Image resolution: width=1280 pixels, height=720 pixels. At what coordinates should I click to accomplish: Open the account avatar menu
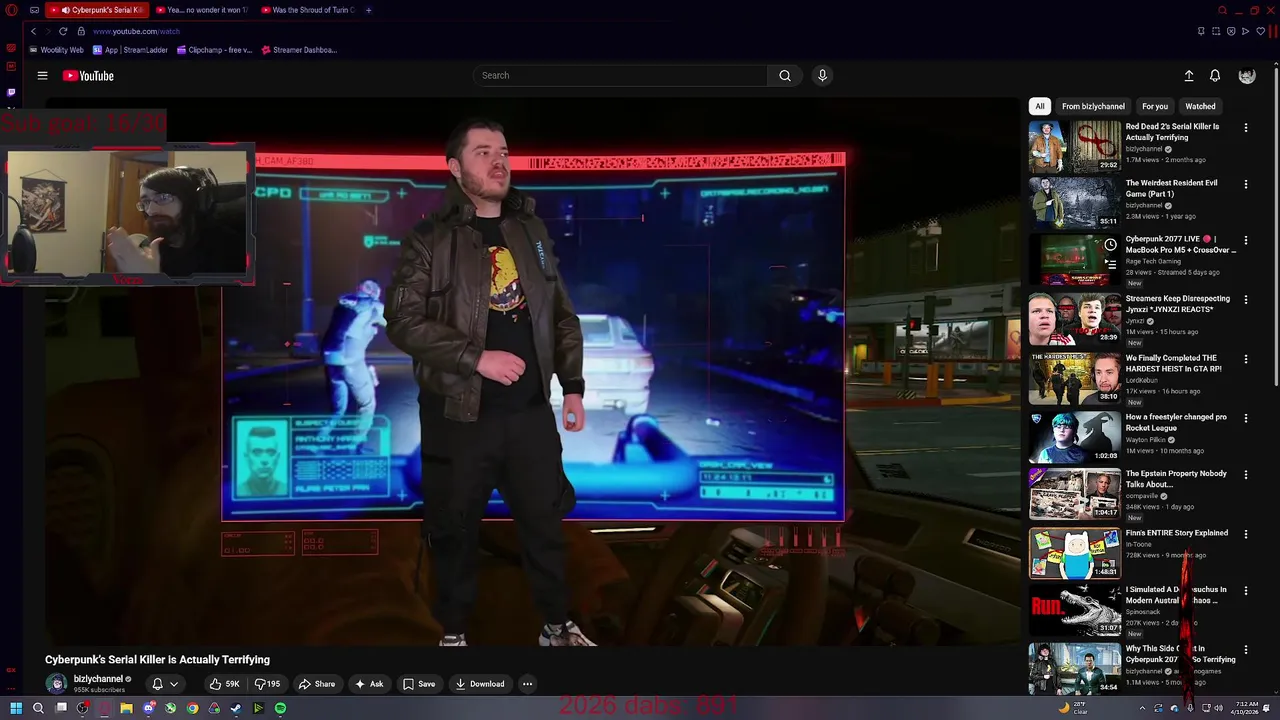pyautogui.click(x=1247, y=76)
